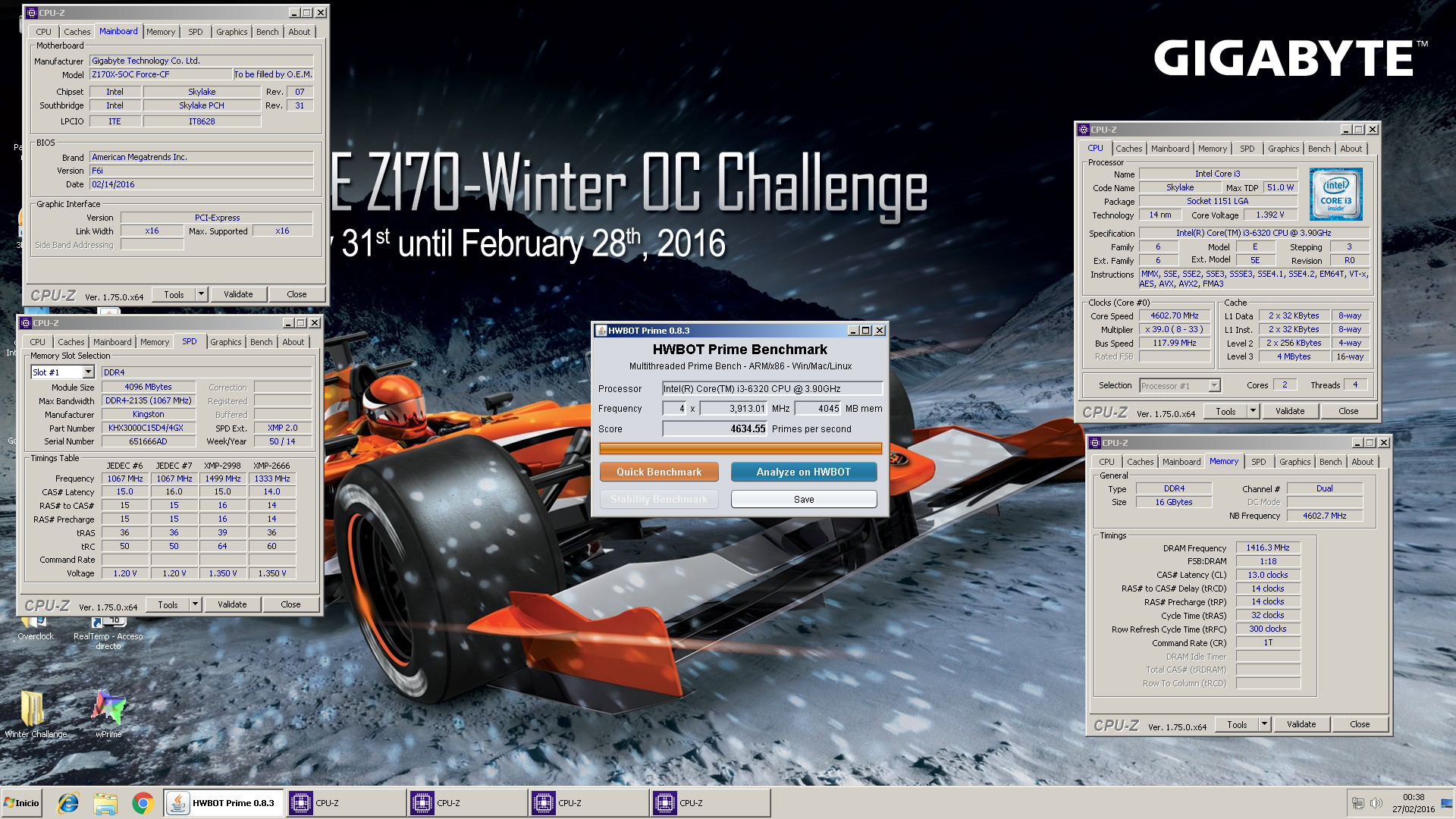Select the third CPU-Z taskbar item
This screenshot has width=1456, height=819.
click(588, 803)
